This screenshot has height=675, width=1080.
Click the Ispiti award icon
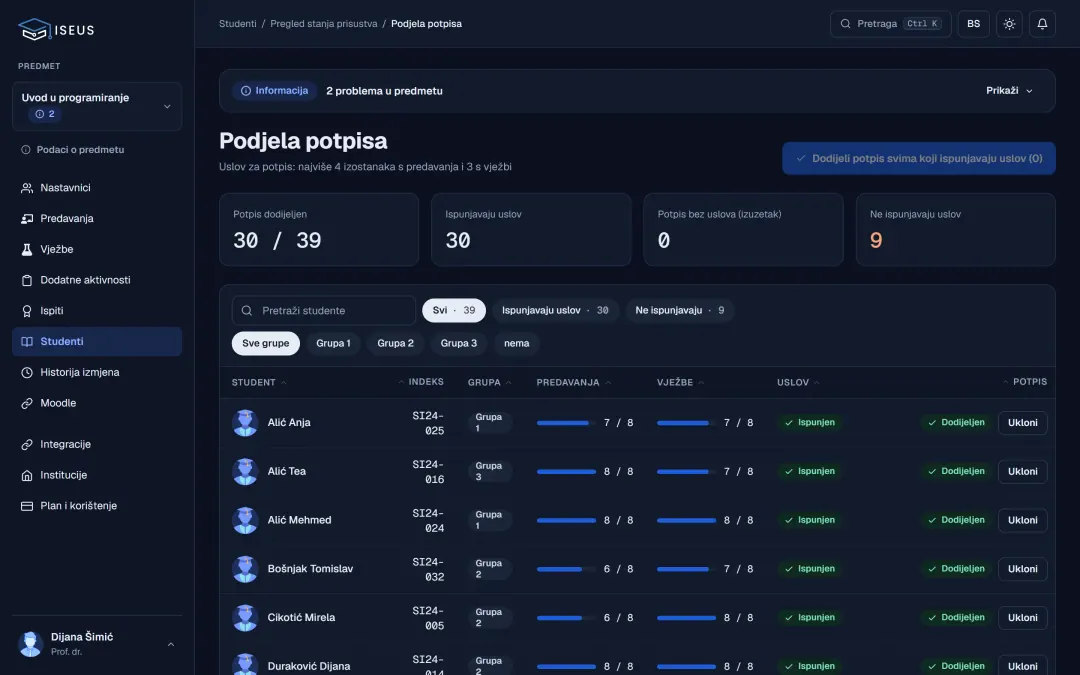click(27, 311)
